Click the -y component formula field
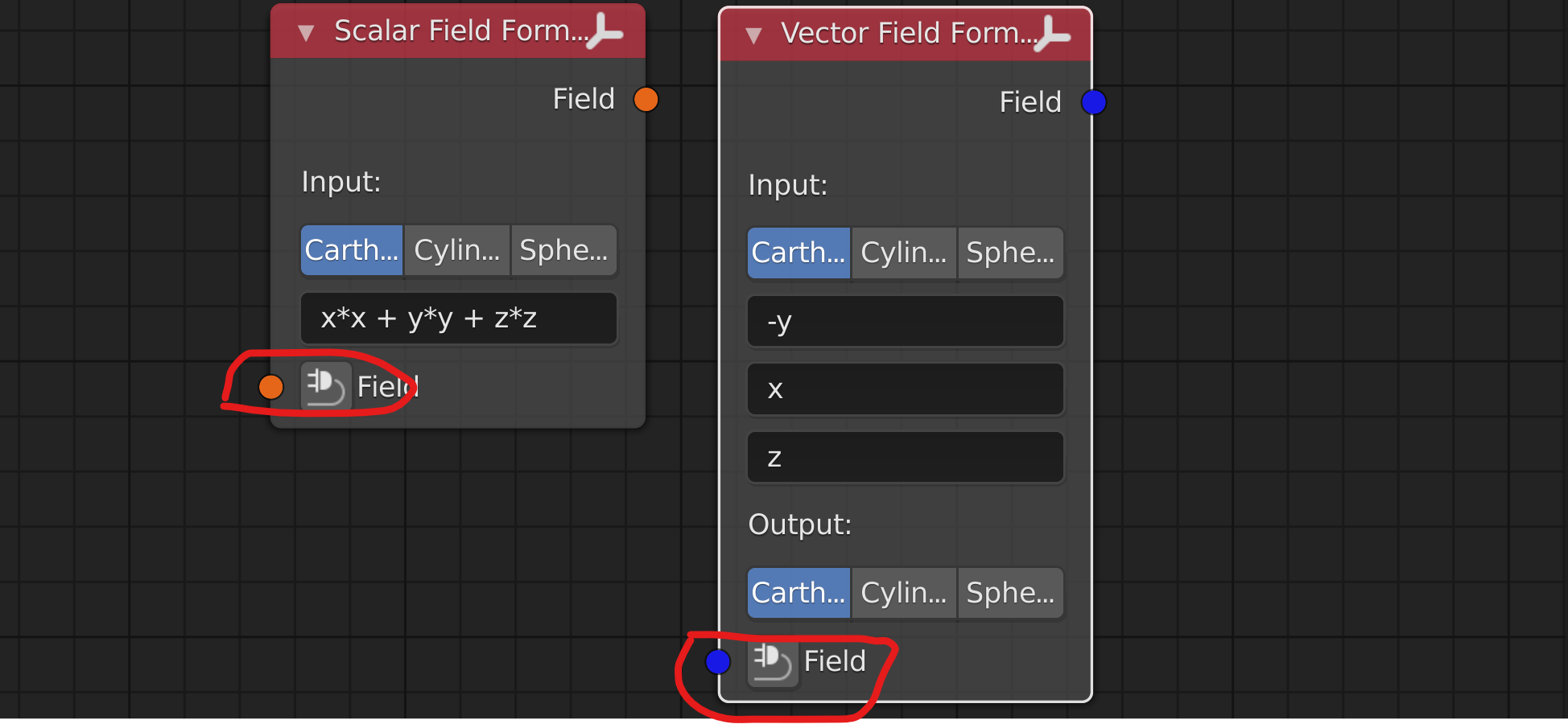The width and height of the screenshot is (1568, 724). coord(906,322)
